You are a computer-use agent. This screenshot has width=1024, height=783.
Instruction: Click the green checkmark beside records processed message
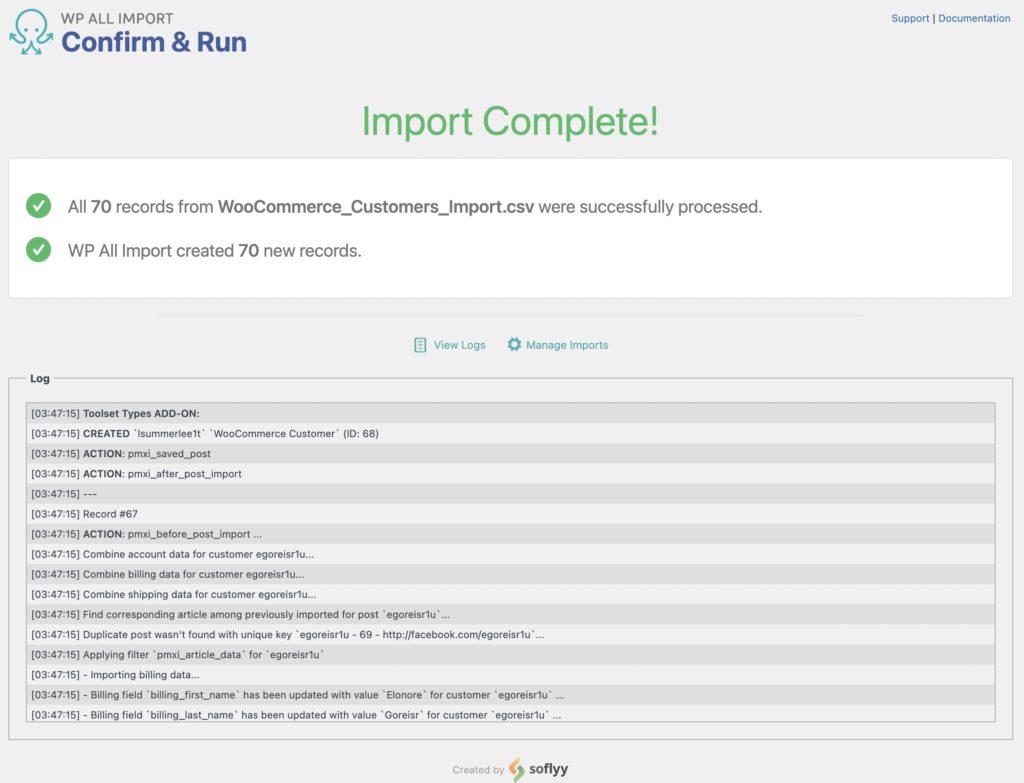coord(37,206)
